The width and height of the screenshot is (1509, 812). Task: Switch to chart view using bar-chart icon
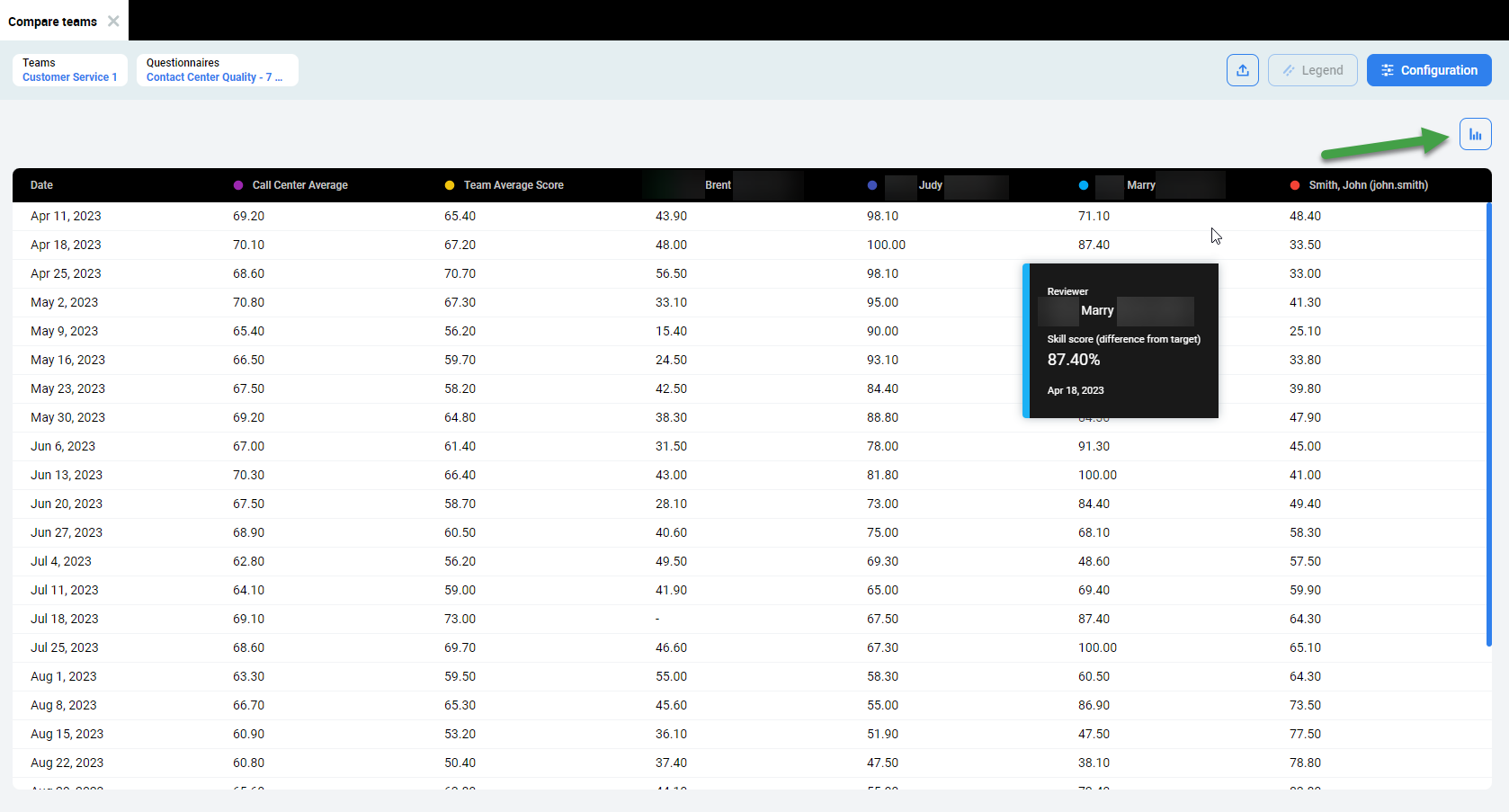click(x=1475, y=135)
